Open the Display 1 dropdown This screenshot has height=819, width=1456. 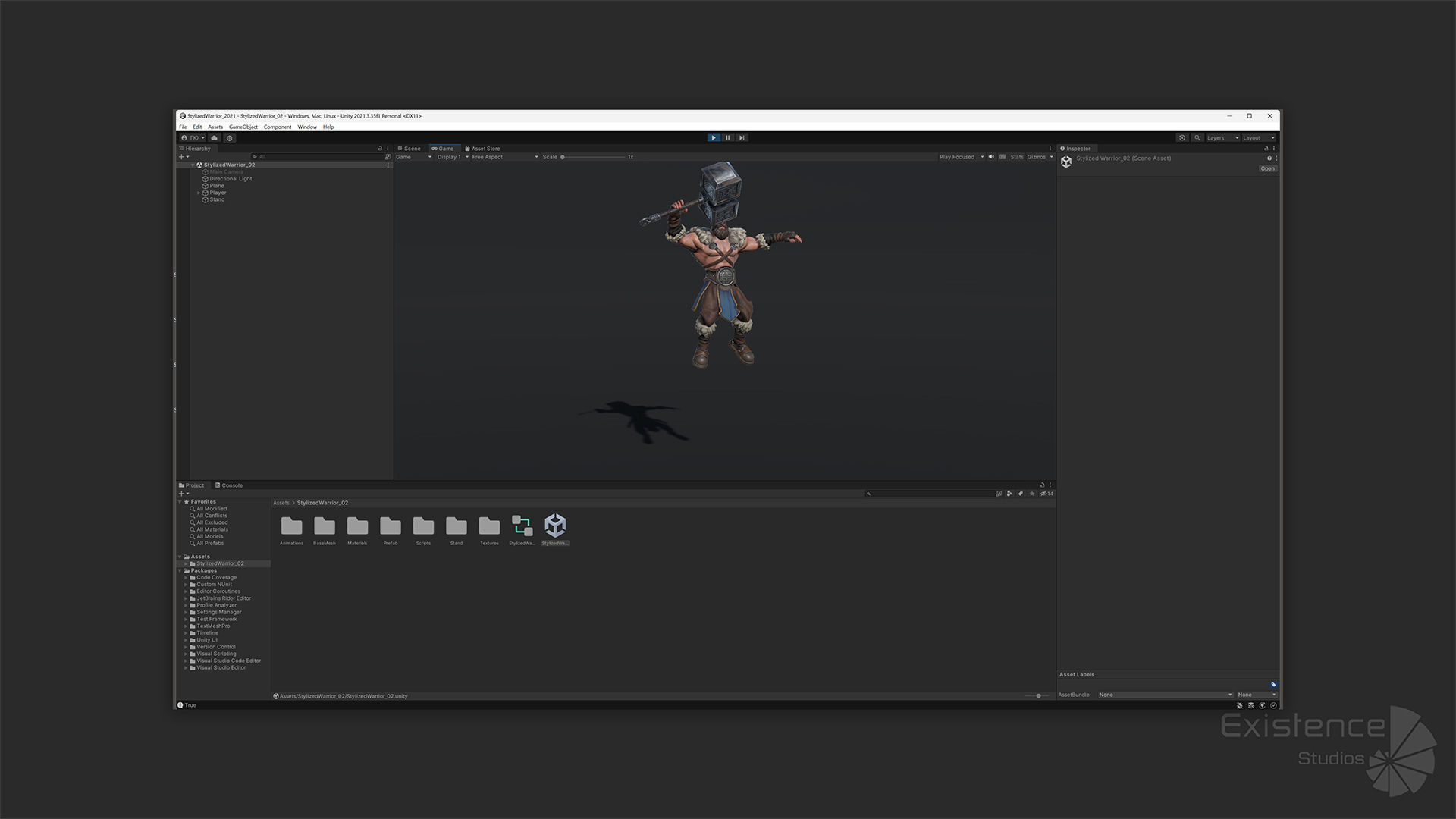(x=452, y=157)
